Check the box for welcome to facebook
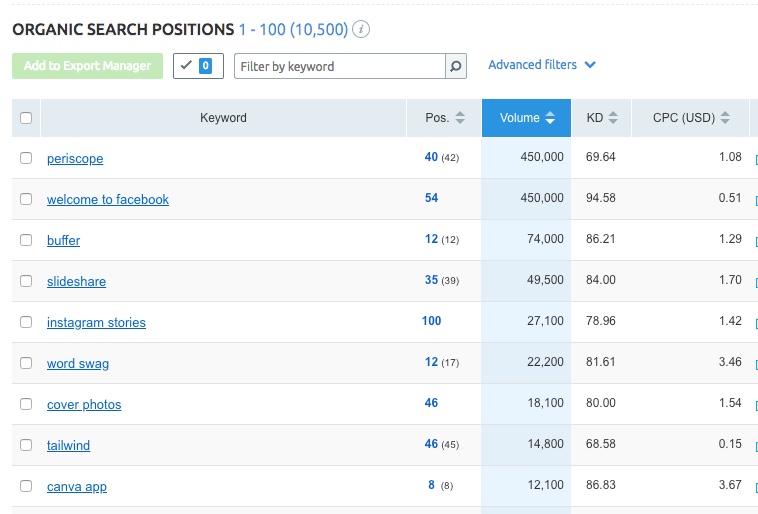The image size is (758, 514). click(26, 199)
